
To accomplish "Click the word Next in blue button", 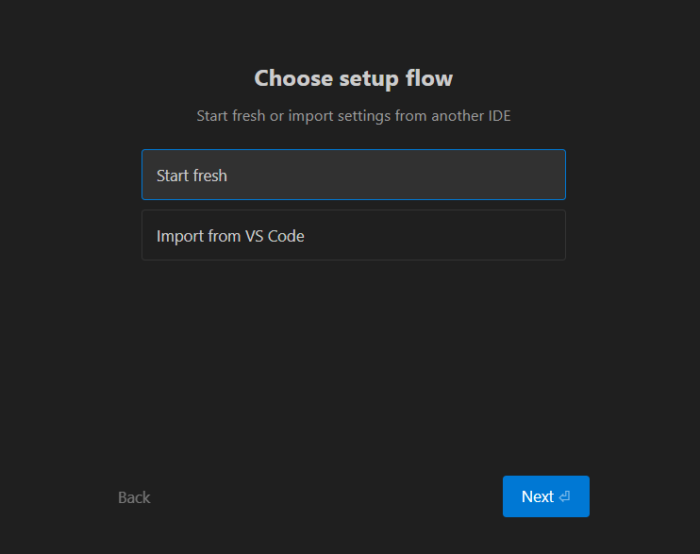I will [x=537, y=497].
